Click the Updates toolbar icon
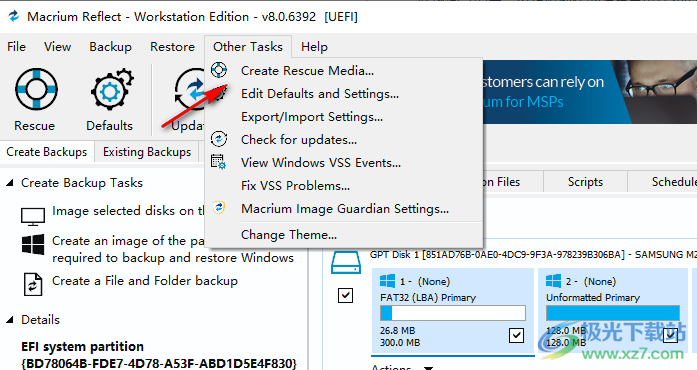The width and height of the screenshot is (697, 370). pyautogui.click(x=189, y=89)
